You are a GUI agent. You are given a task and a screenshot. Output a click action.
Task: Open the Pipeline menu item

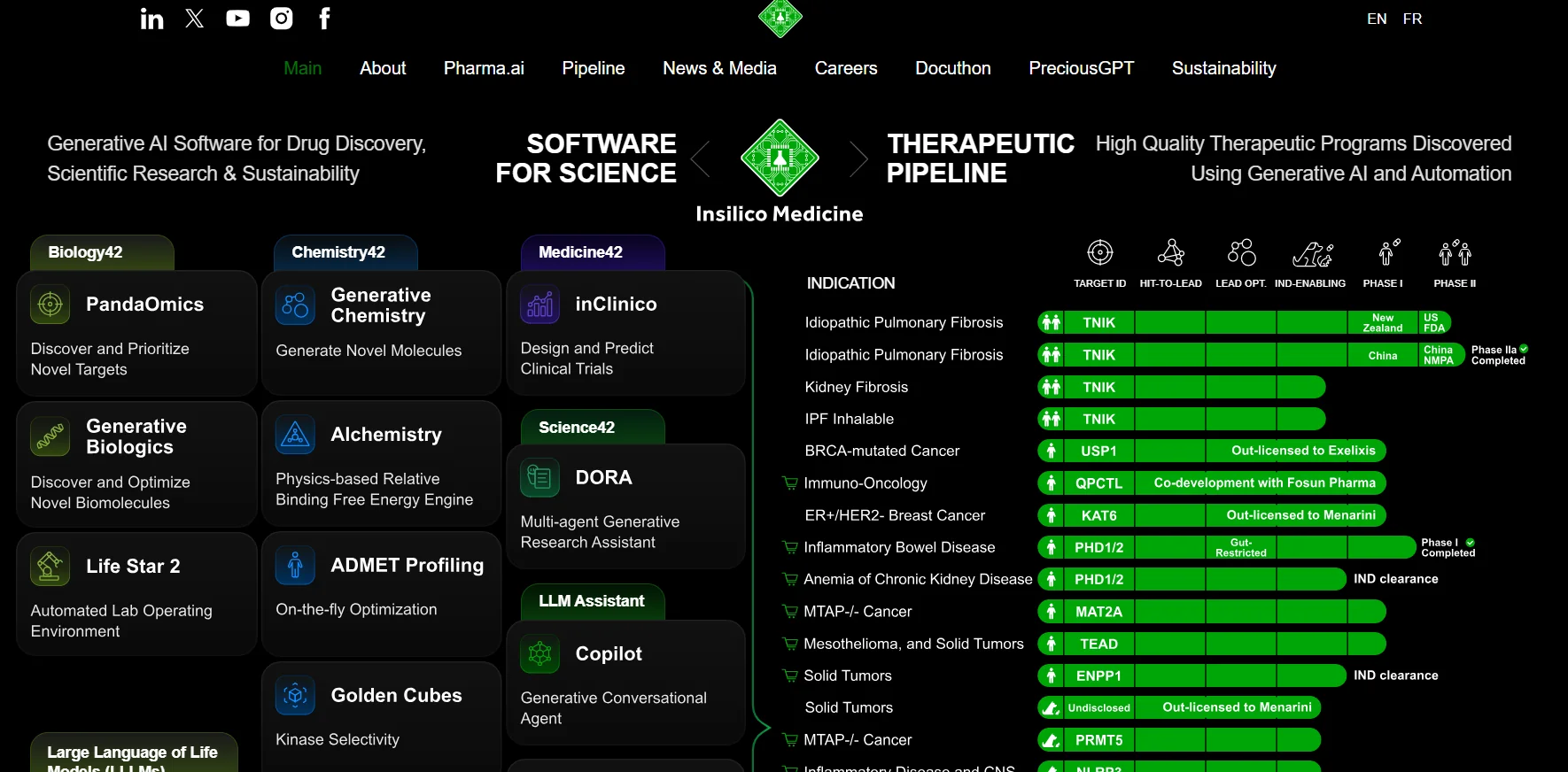[594, 68]
